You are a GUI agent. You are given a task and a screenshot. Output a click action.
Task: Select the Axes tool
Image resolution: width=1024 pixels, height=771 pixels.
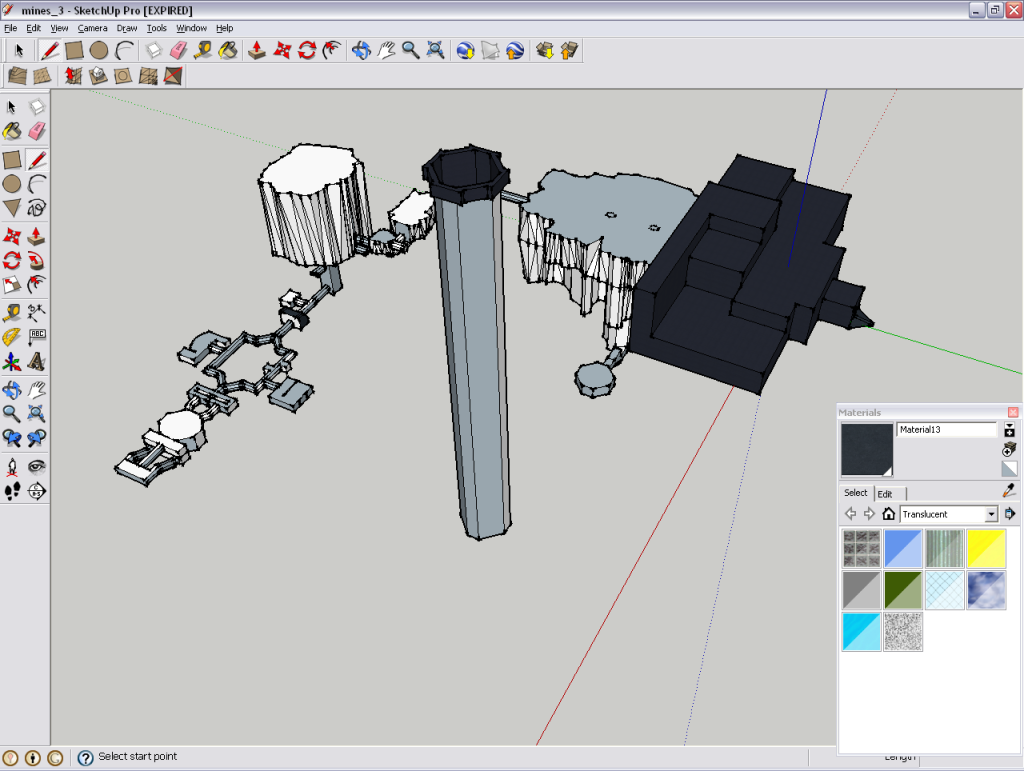click(x=12, y=362)
